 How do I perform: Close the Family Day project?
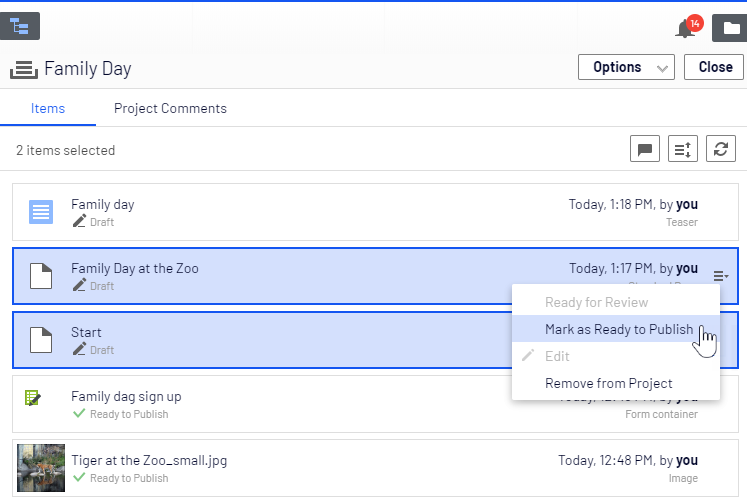click(714, 68)
